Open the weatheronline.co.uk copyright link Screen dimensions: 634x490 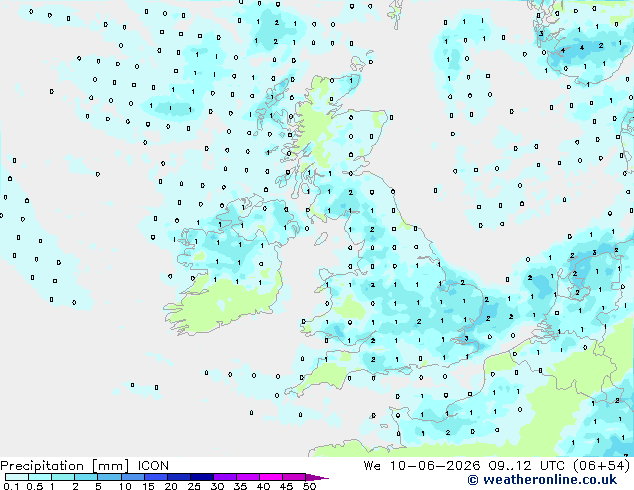[542, 480]
